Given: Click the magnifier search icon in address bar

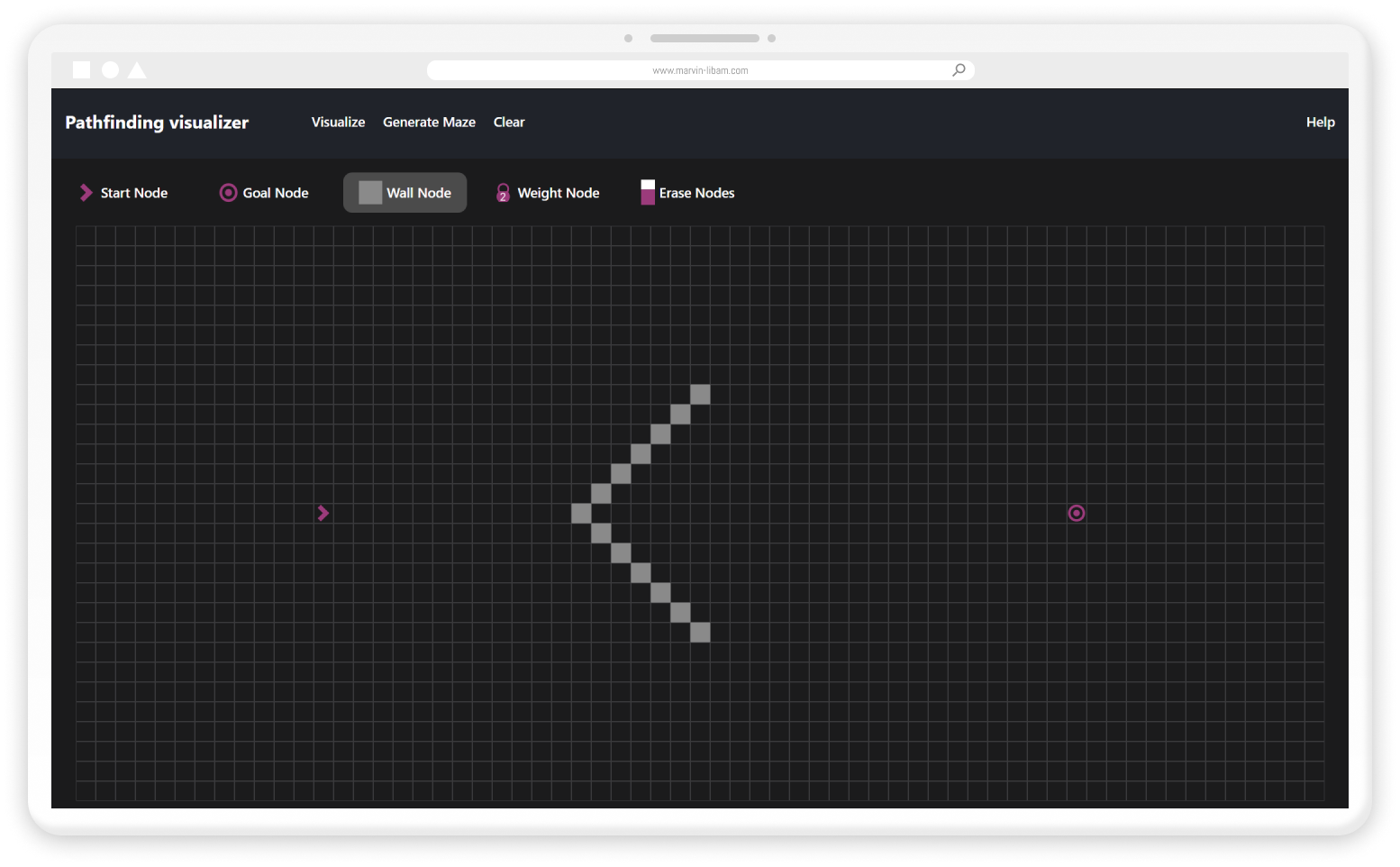Looking at the screenshot, I should (x=958, y=69).
